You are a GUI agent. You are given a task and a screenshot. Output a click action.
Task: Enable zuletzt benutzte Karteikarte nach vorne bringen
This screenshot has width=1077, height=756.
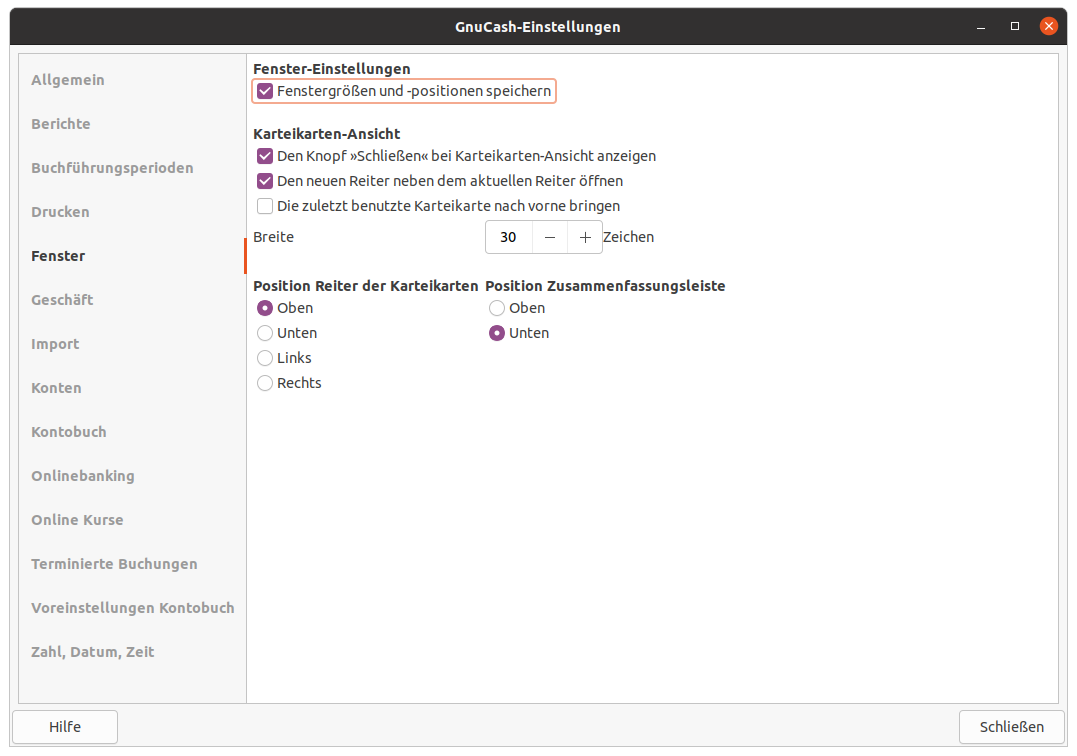point(265,206)
